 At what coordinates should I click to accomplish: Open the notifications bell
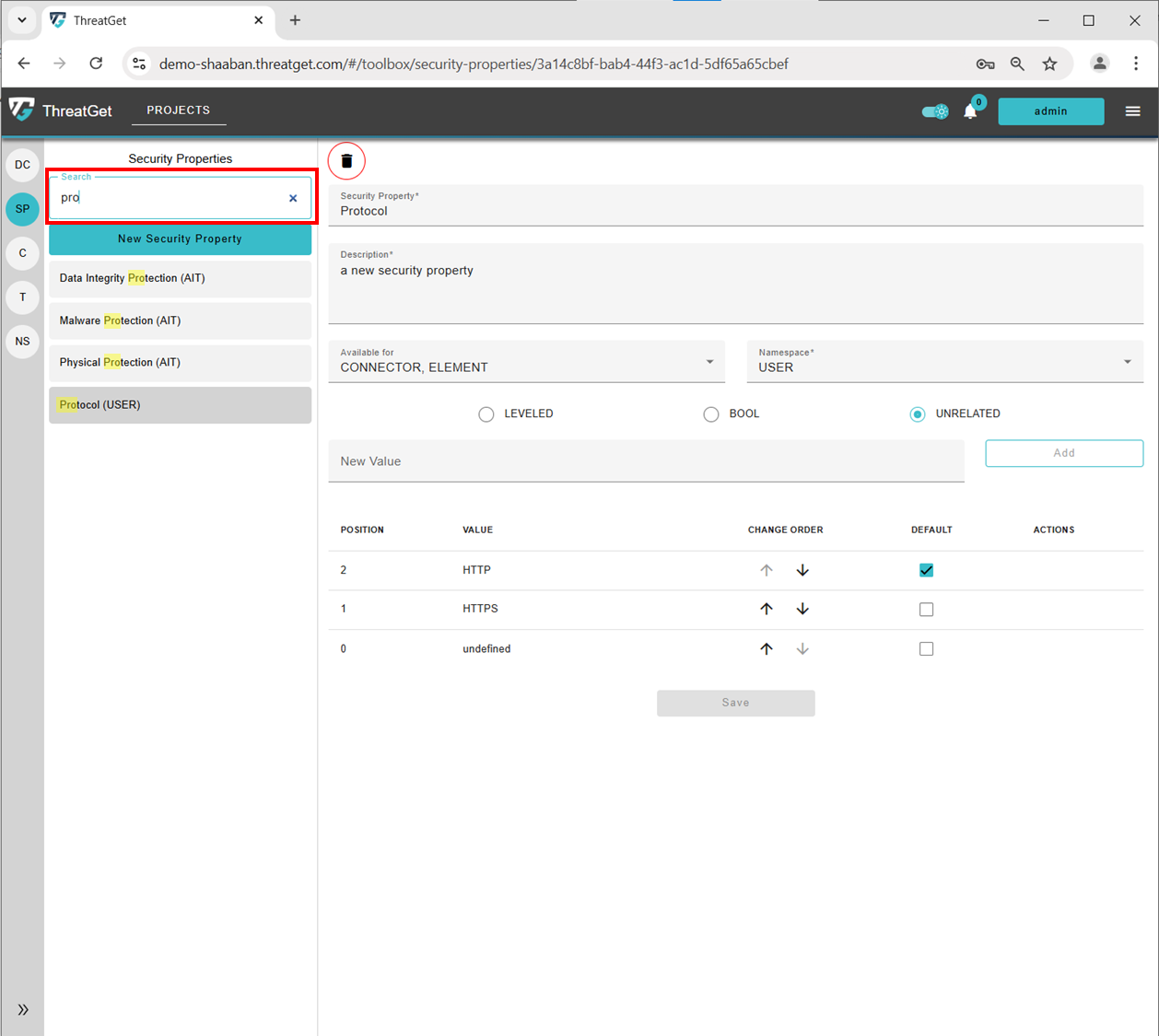pos(970,111)
